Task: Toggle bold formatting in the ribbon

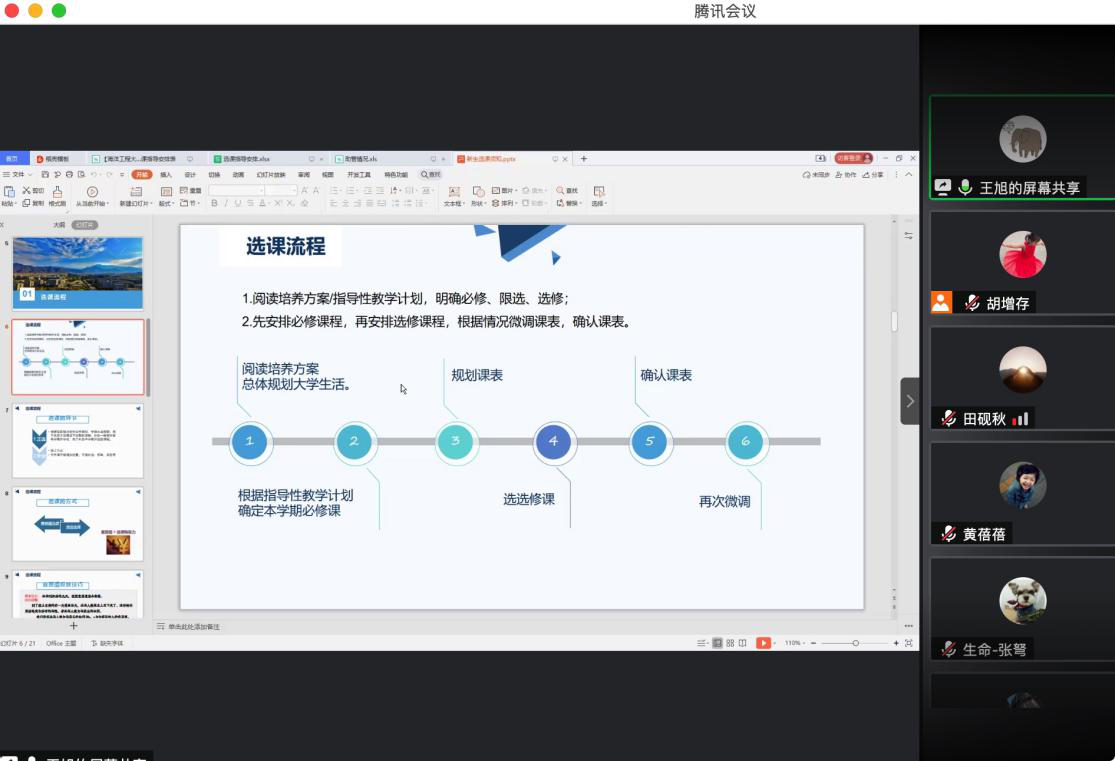Action: [x=214, y=203]
